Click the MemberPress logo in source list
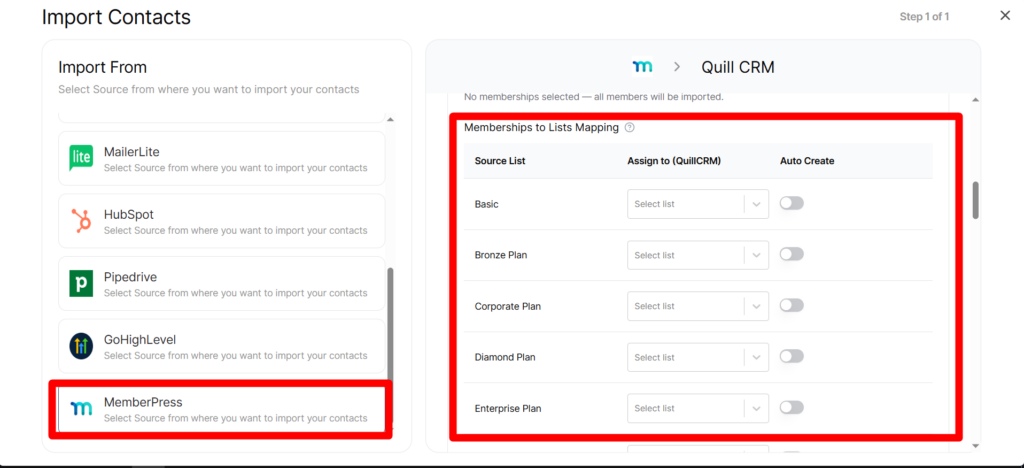 [x=81, y=409]
